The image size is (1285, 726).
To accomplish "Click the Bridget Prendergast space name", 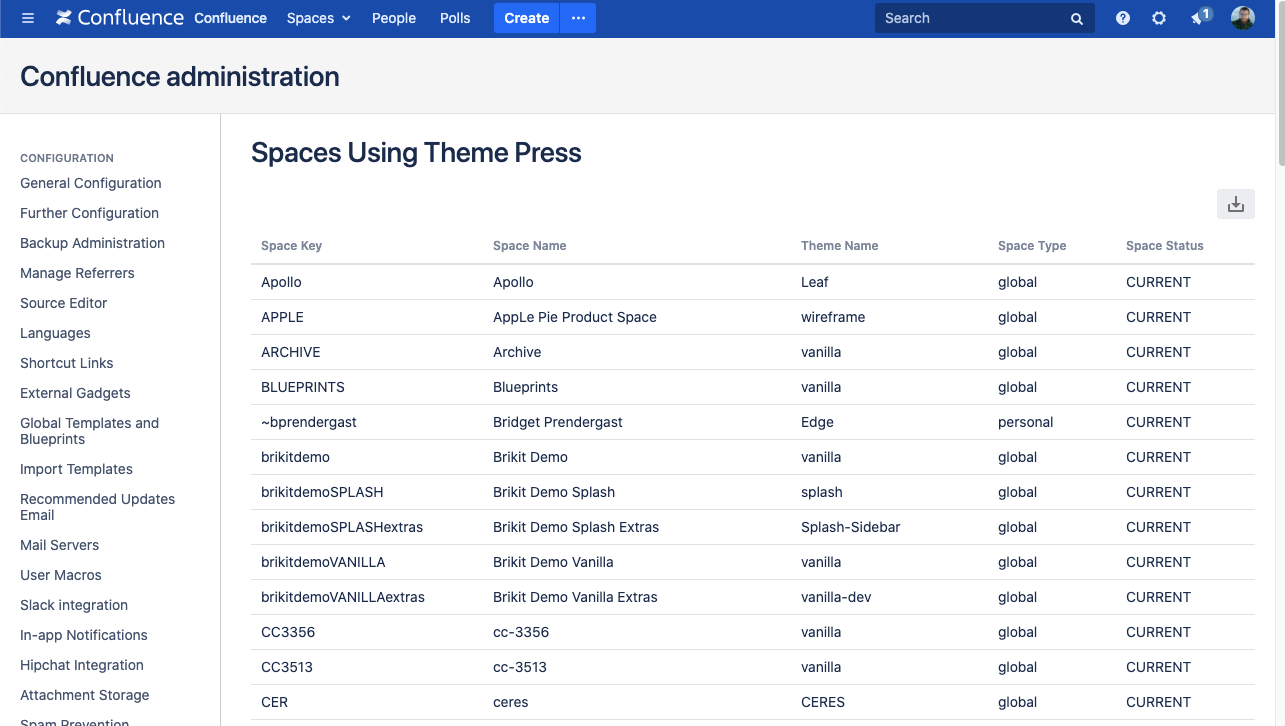I will pos(558,422).
